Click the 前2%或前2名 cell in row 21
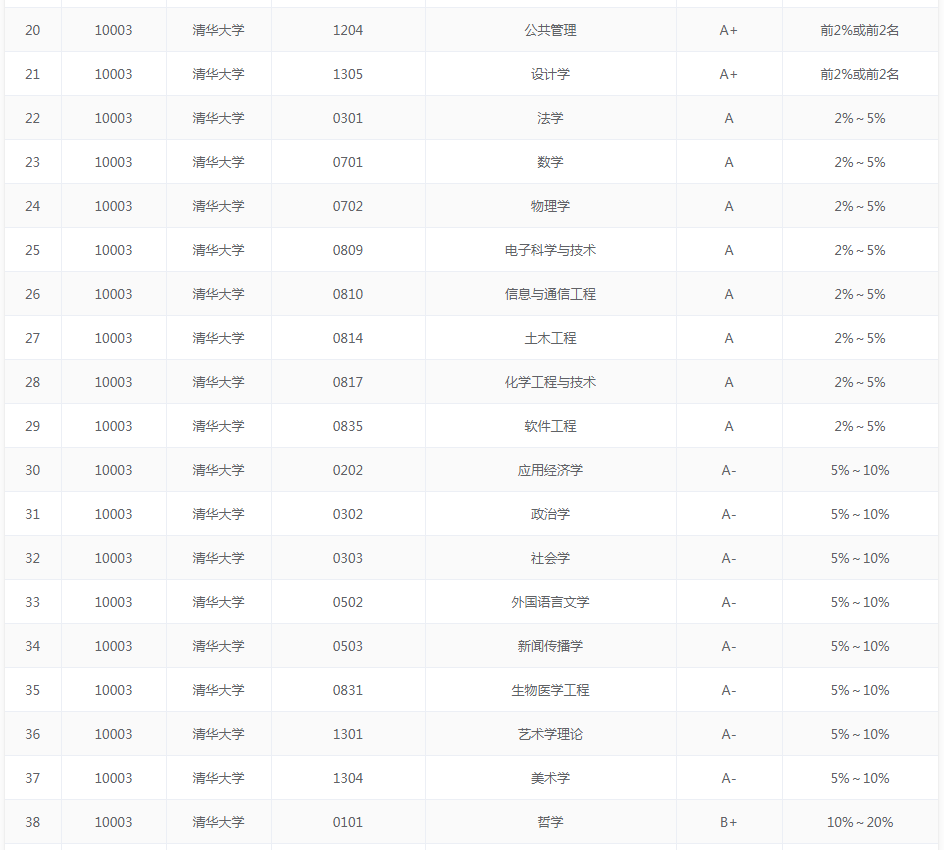This screenshot has width=944, height=850. tap(860, 74)
